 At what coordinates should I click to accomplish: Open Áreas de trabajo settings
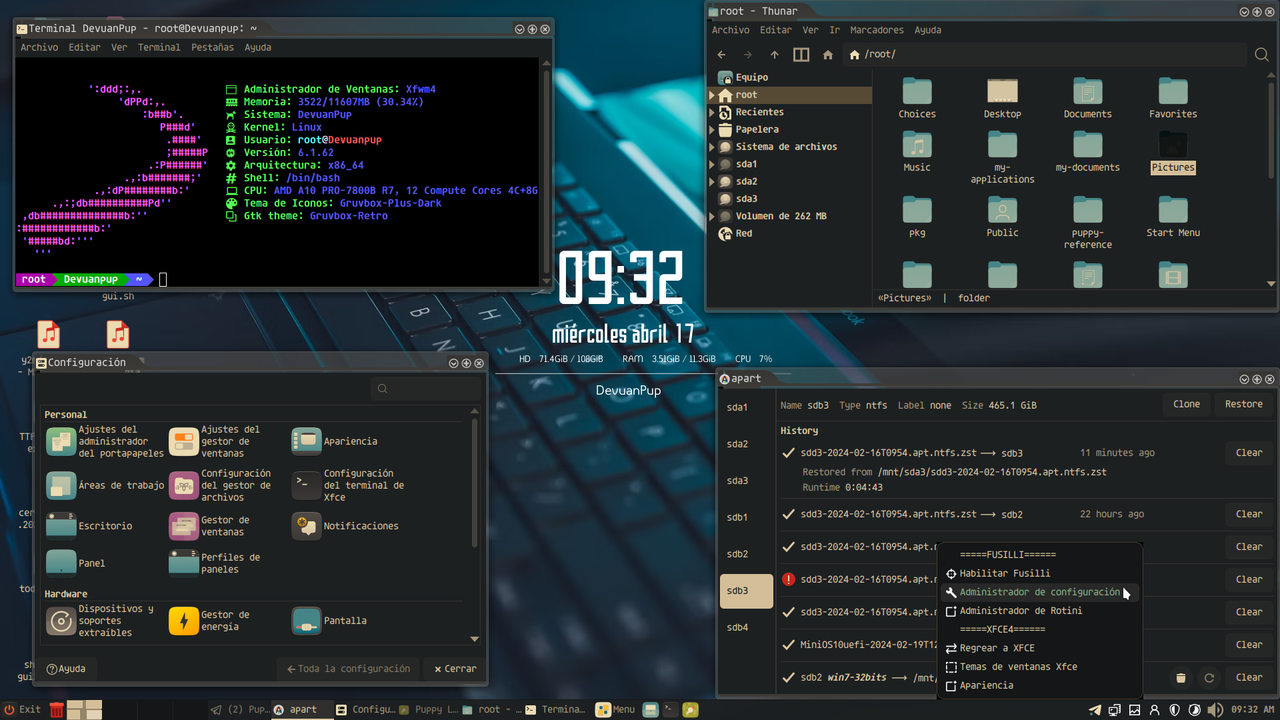coord(106,485)
